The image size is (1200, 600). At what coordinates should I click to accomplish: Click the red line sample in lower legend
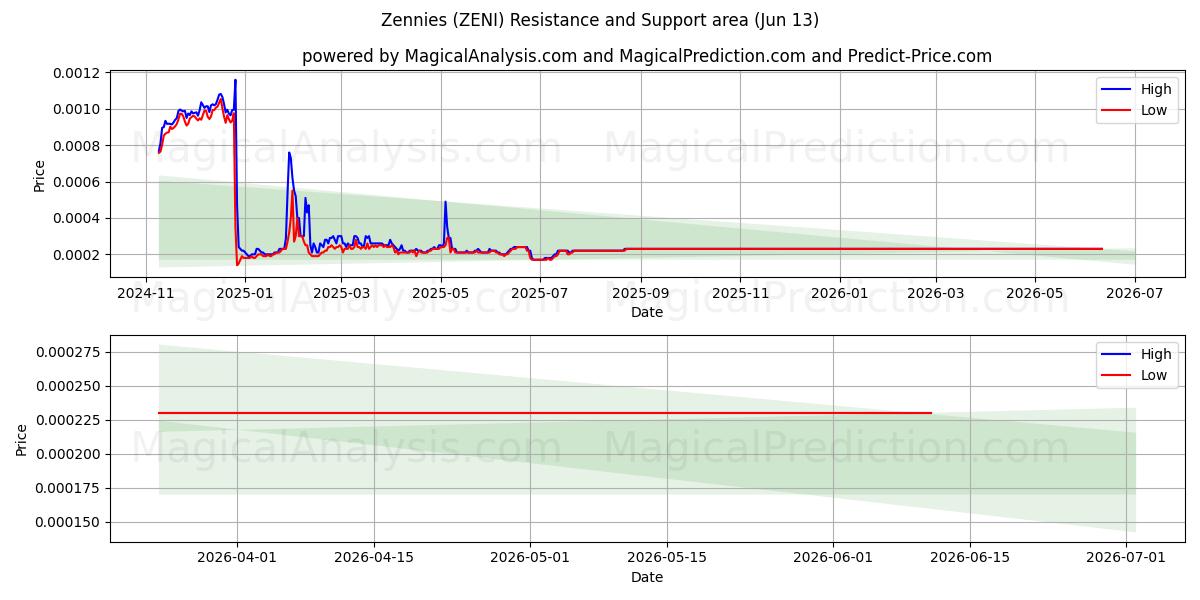[x=1117, y=376]
